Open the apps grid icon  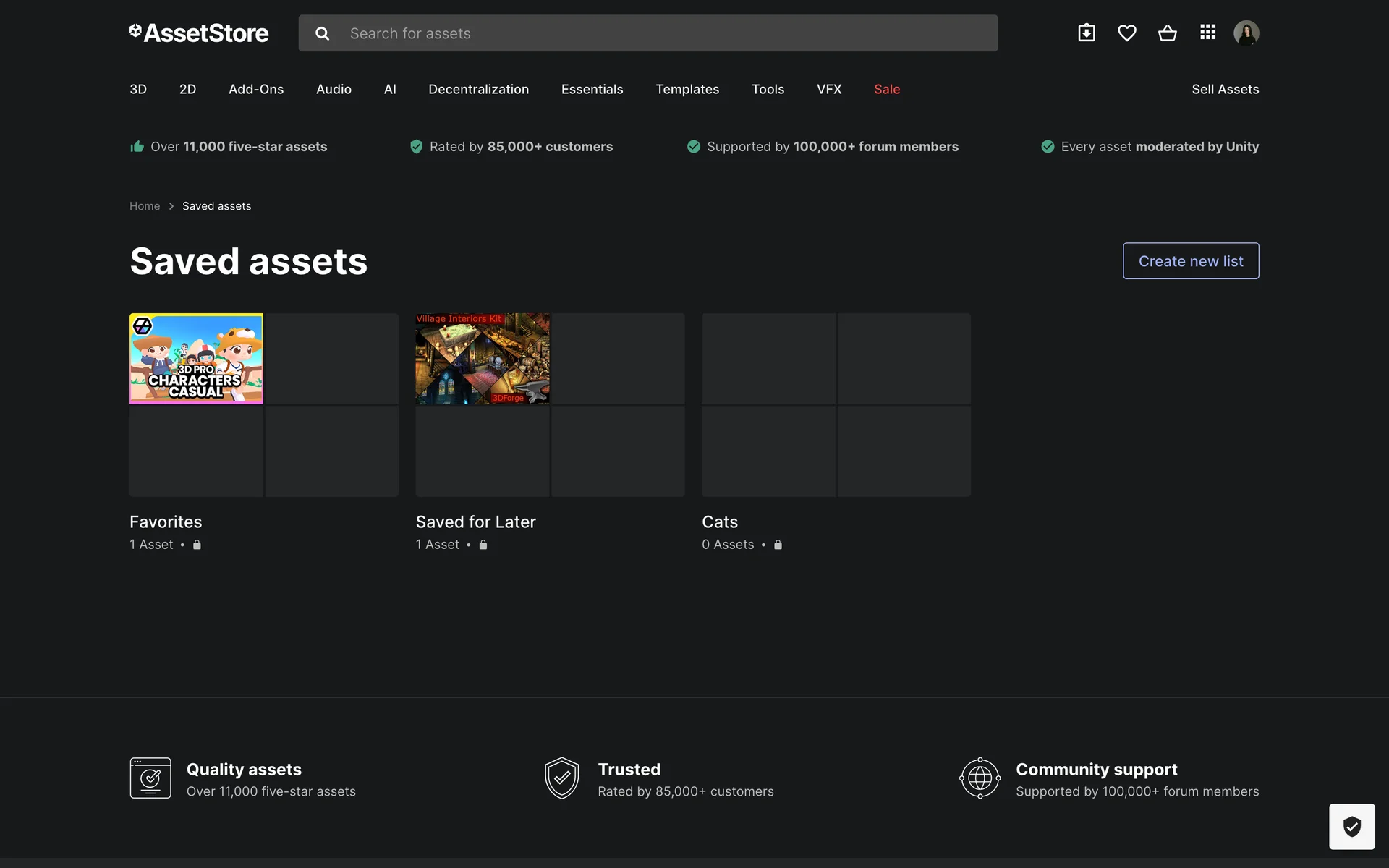pos(1207,33)
